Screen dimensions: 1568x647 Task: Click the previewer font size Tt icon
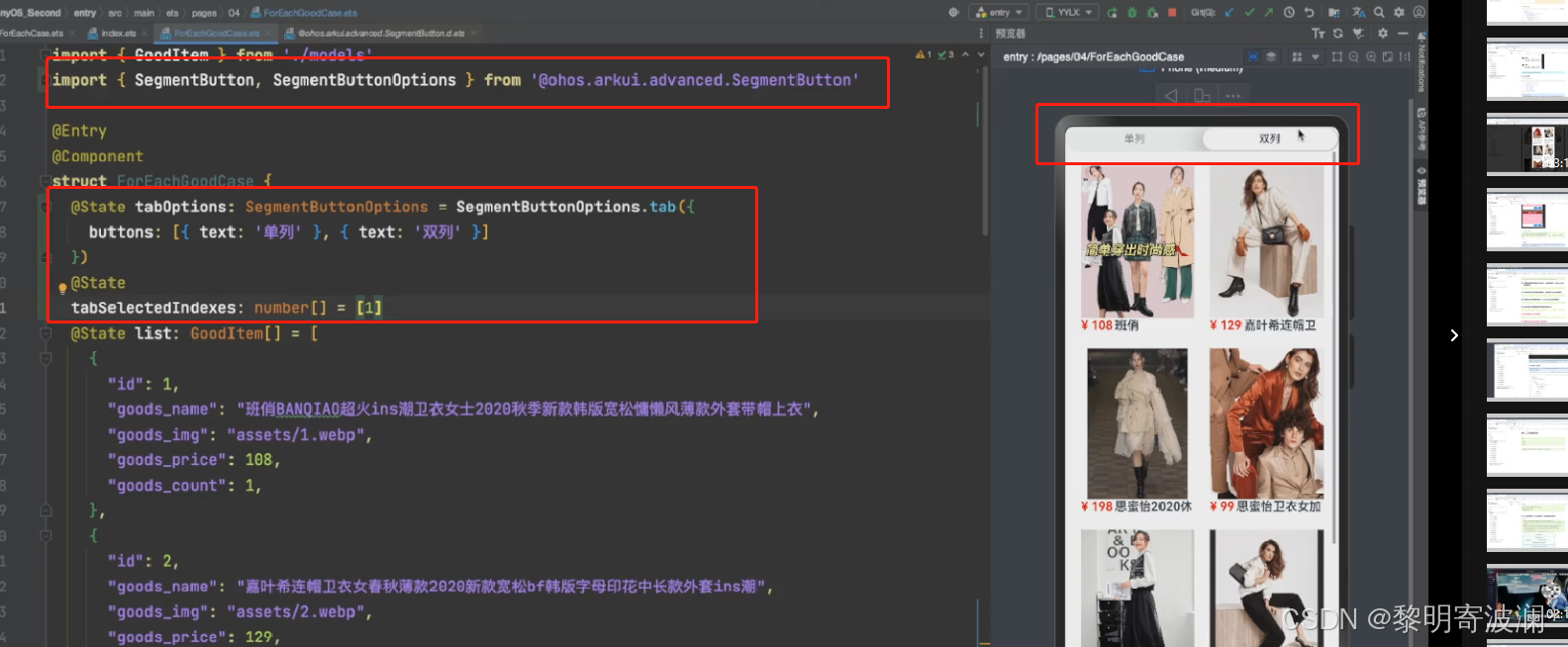tap(1318, 34)
